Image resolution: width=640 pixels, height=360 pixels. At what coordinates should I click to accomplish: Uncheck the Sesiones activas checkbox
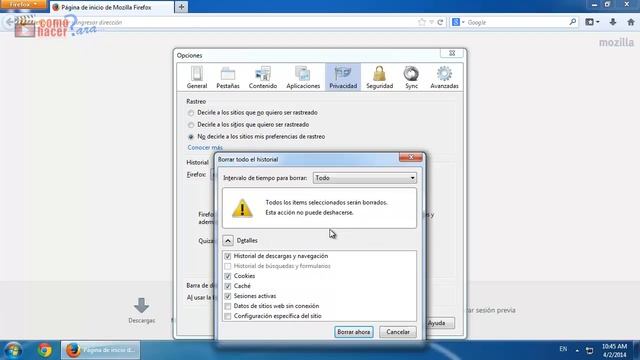click(x=228, y=296)
